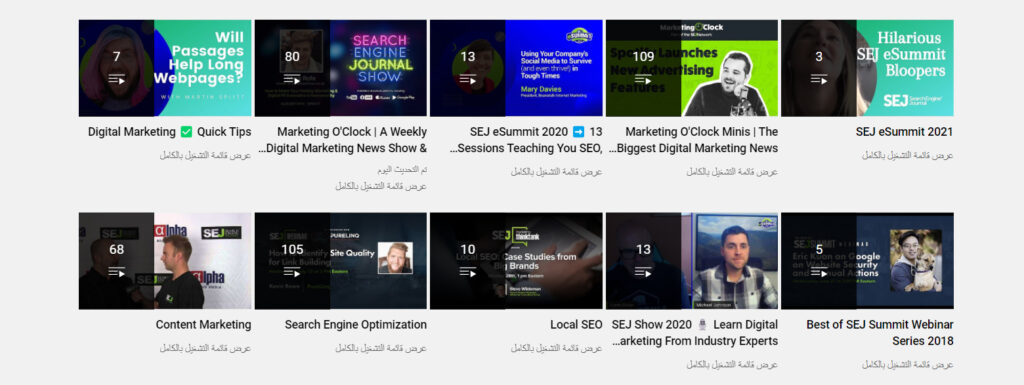View full playlist under SEJ eSummit 2020
This screenshot has width=1024, height=385.
coord(557,172)
